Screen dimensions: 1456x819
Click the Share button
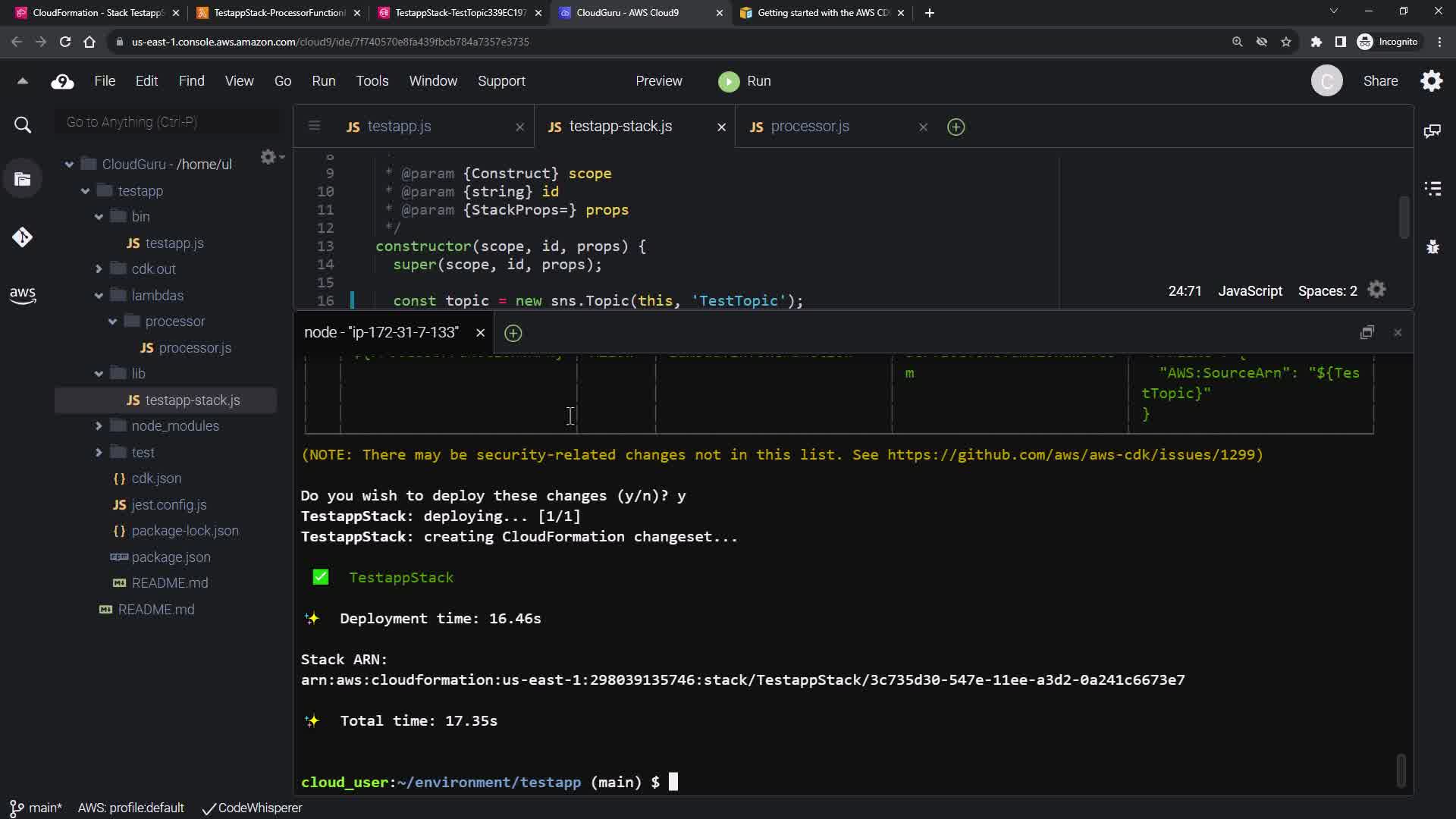pyautogui.click(x=1379, y=81)
